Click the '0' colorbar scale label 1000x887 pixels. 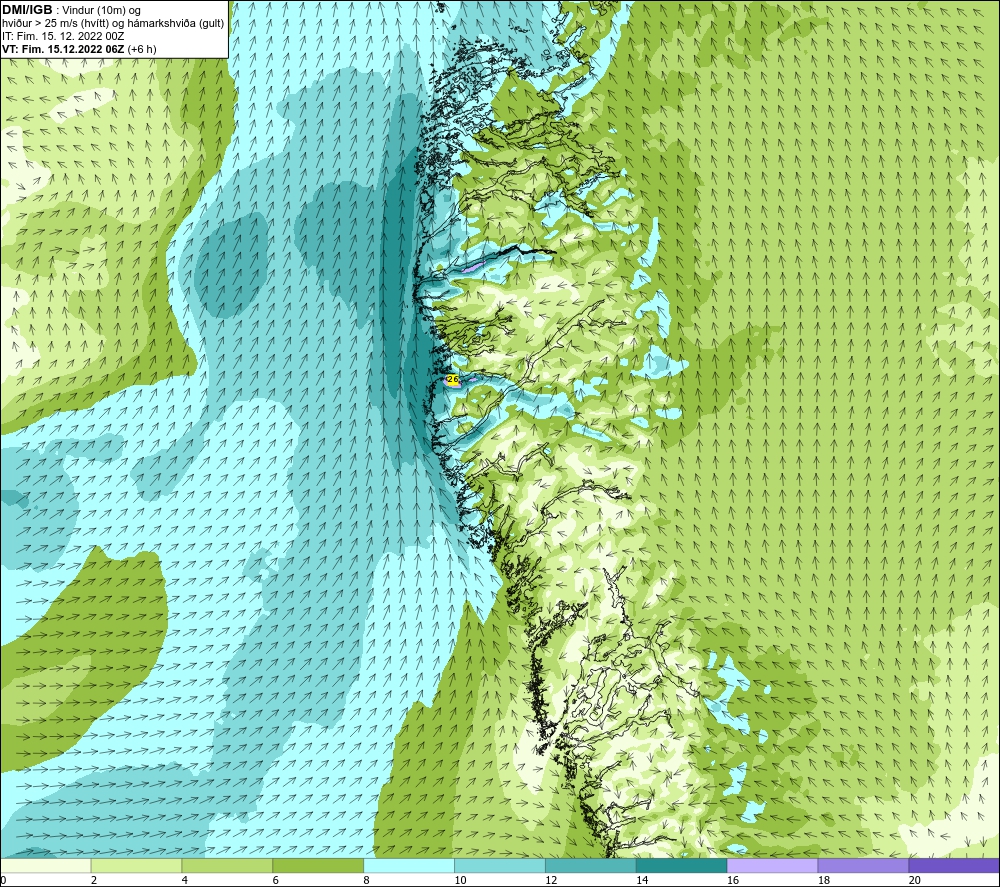3,880
